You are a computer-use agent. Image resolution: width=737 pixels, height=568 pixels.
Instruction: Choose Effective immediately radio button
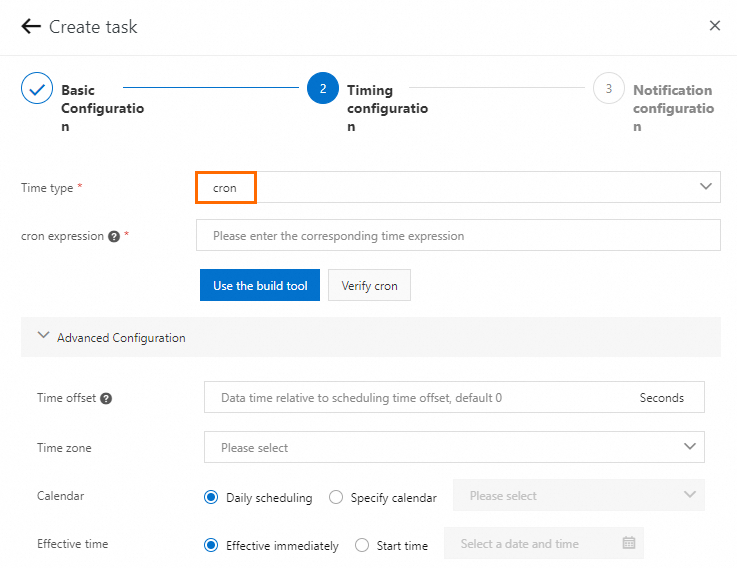pyautogui.click(x=211, y=545)
